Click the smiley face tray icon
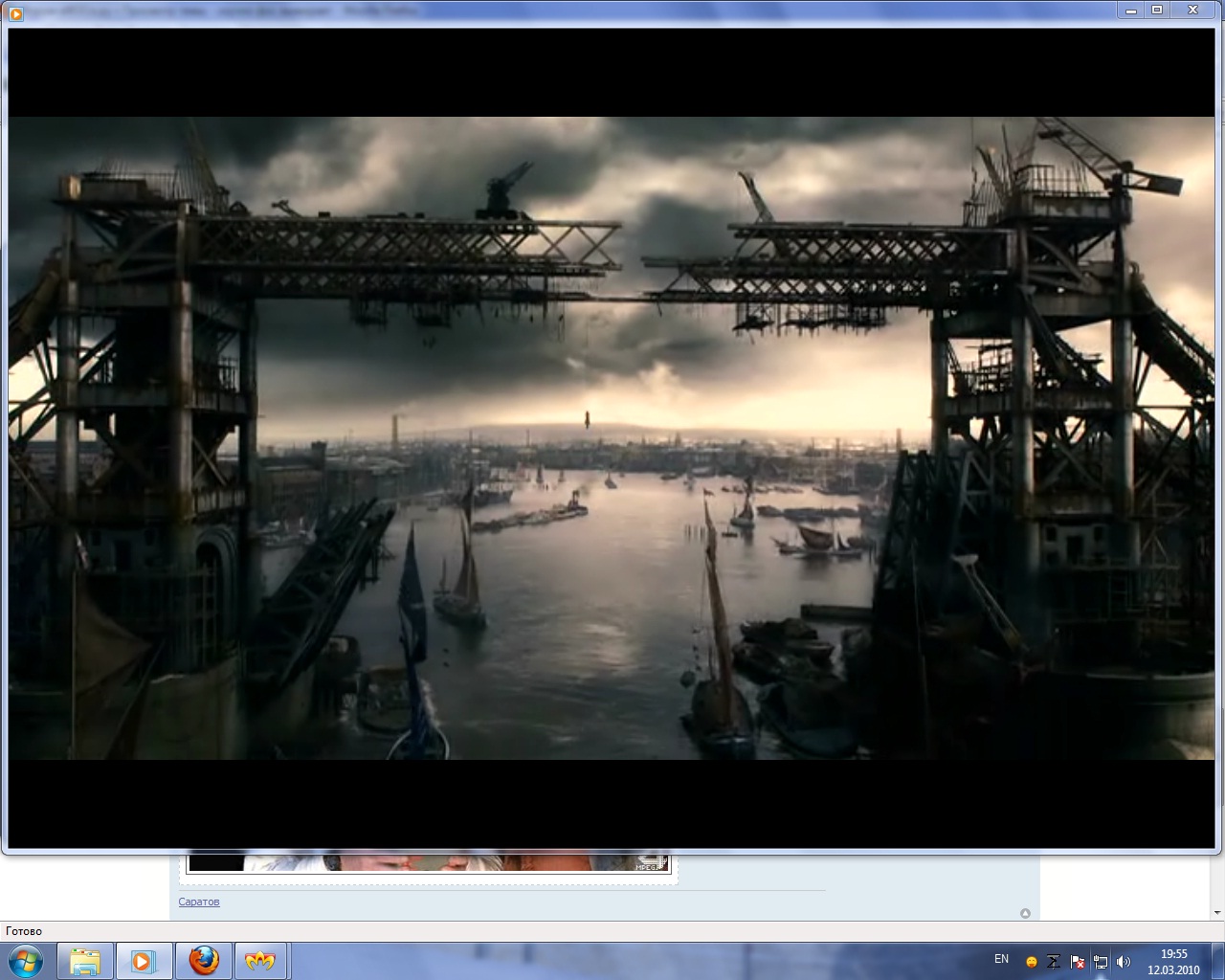 (x=1031, y=962)
